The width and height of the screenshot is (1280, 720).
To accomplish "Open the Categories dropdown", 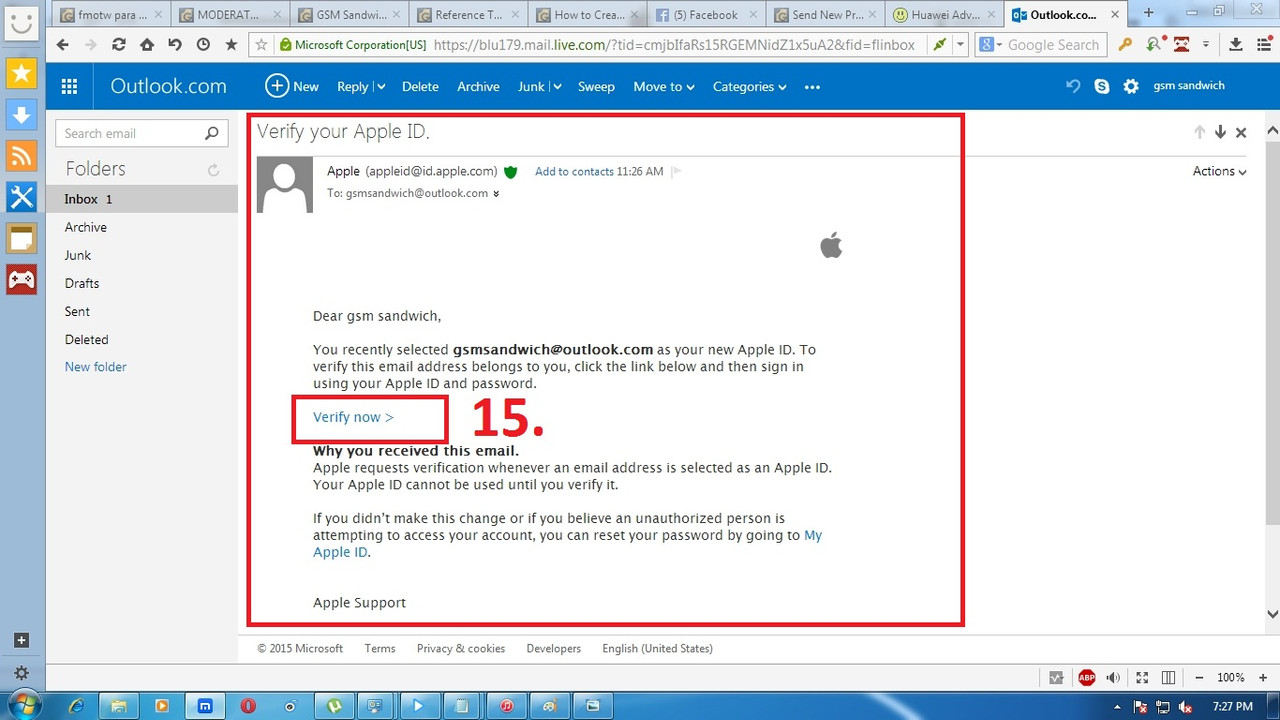I will pos(750,87).
